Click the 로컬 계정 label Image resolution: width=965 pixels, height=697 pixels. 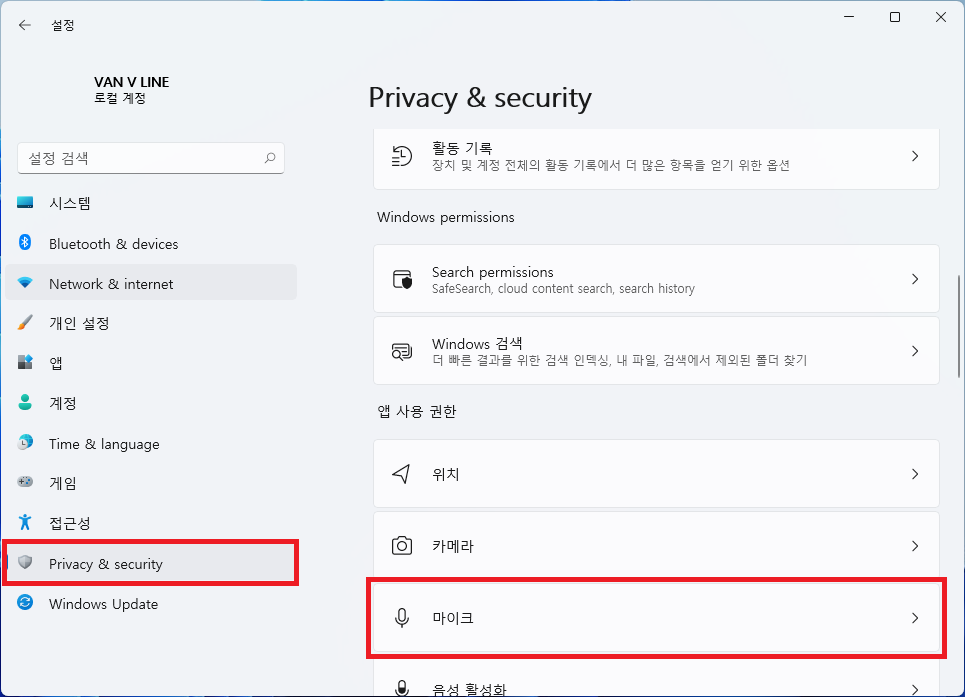[x=120, y=98]
